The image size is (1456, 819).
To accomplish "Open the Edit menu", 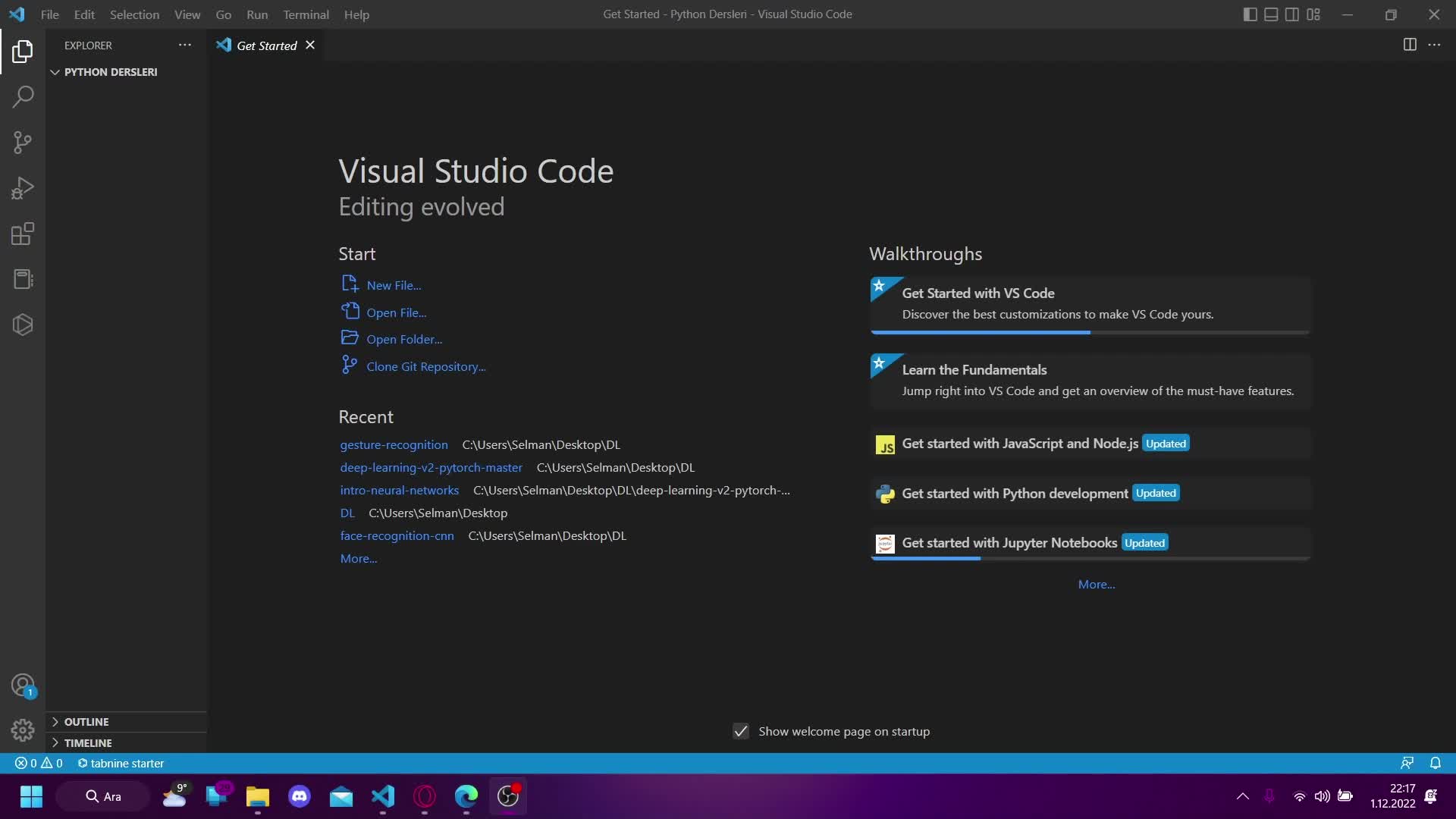I will [84, 14].
